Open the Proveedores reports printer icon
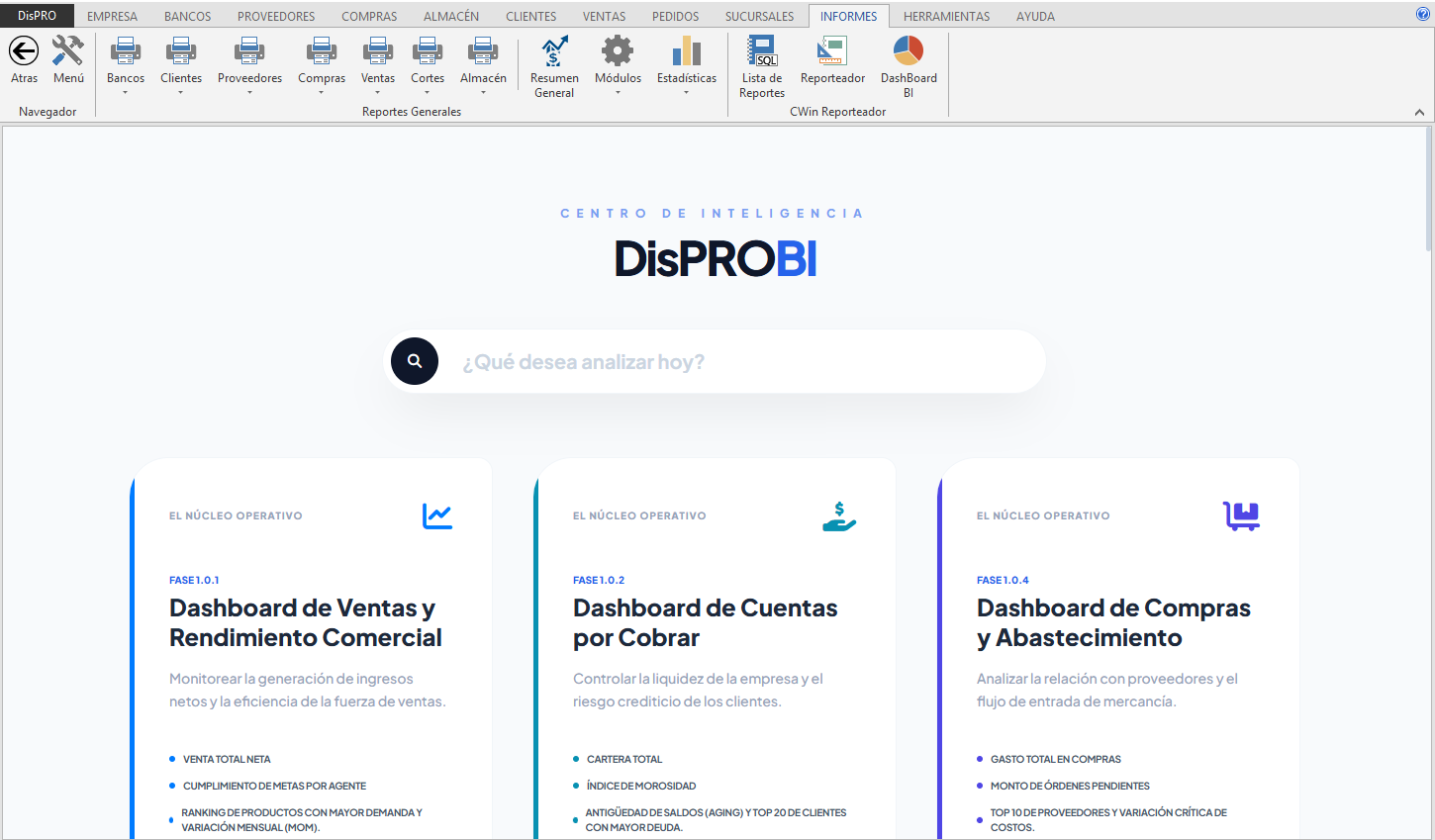The image size is (1435, 840). tap(249, 50)
